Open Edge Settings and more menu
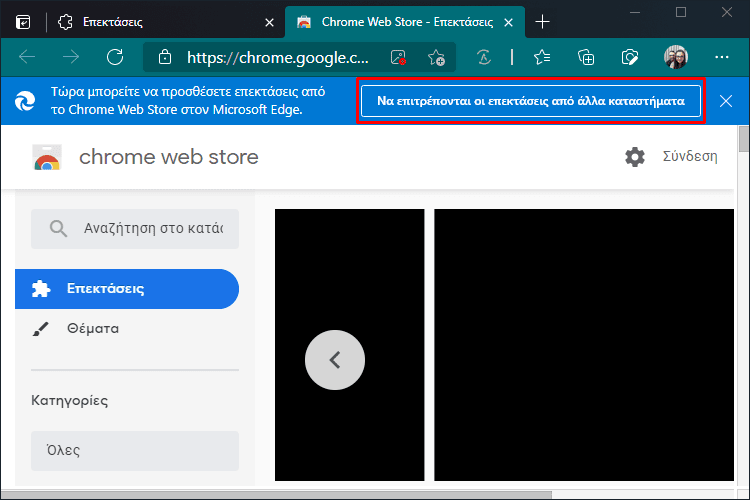Screen dimensions: 750x500 click(721, 57)
